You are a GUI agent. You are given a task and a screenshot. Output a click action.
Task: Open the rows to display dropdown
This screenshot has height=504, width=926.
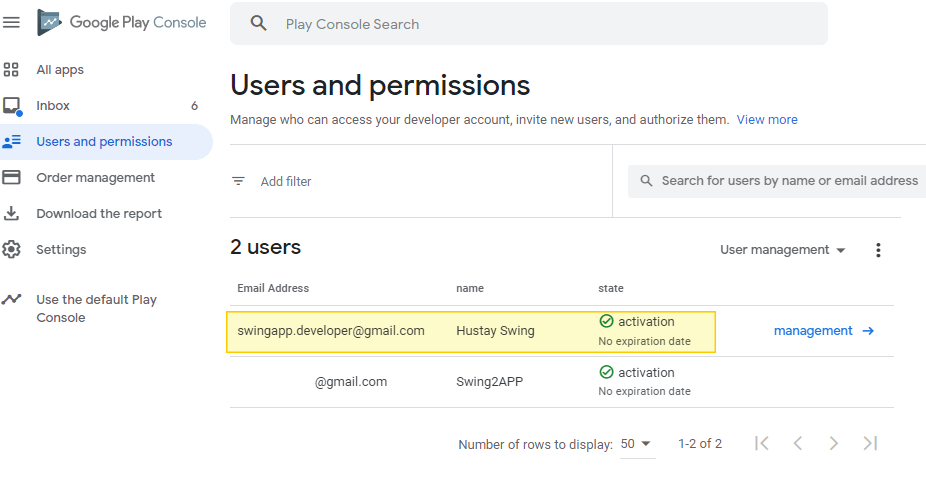pos(636,443)
